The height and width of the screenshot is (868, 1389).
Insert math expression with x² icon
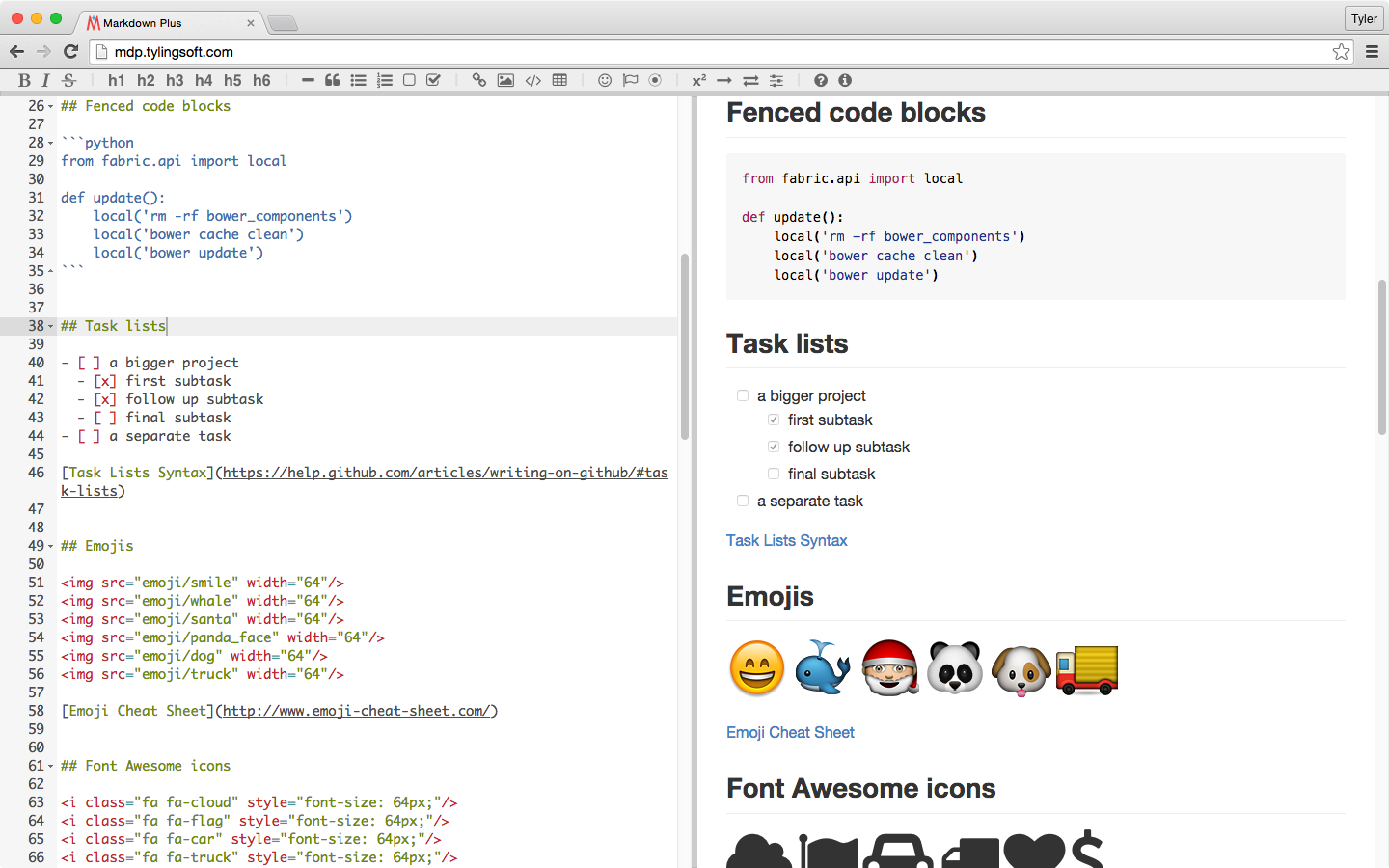point(699,81)
